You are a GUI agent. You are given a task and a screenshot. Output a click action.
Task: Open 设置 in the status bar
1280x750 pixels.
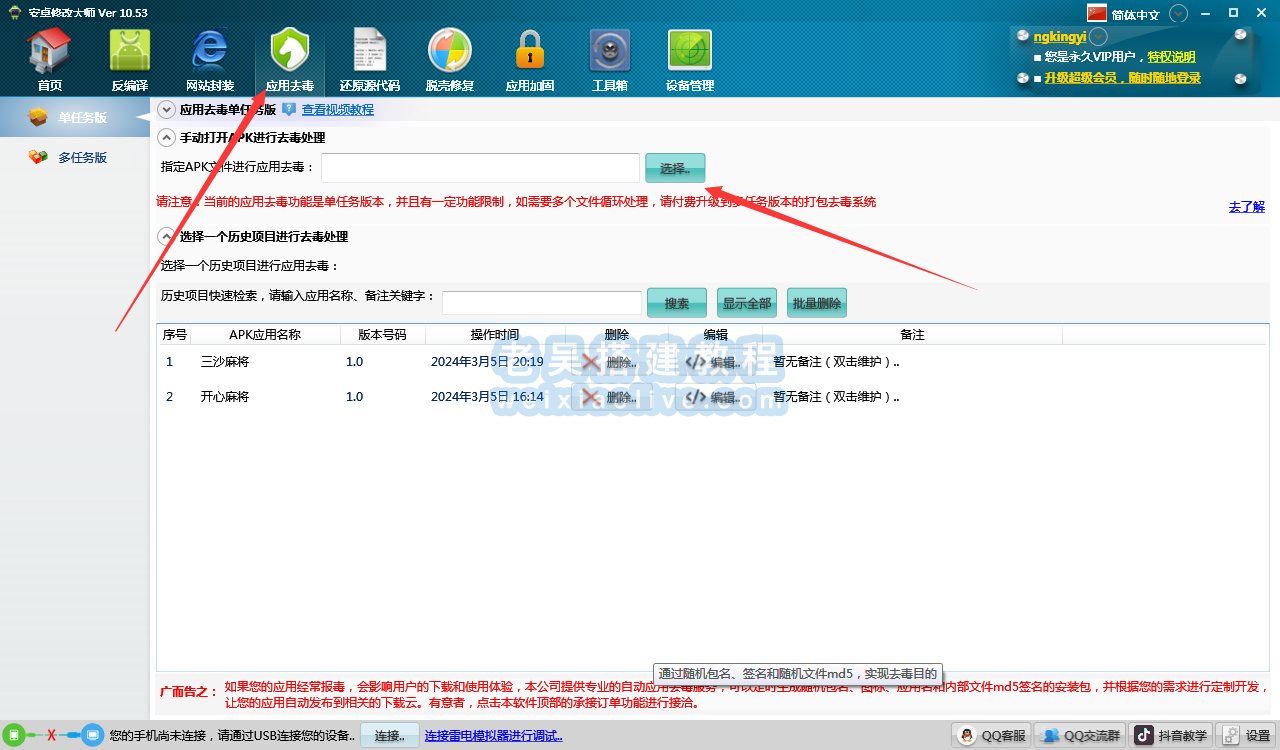1246,736
